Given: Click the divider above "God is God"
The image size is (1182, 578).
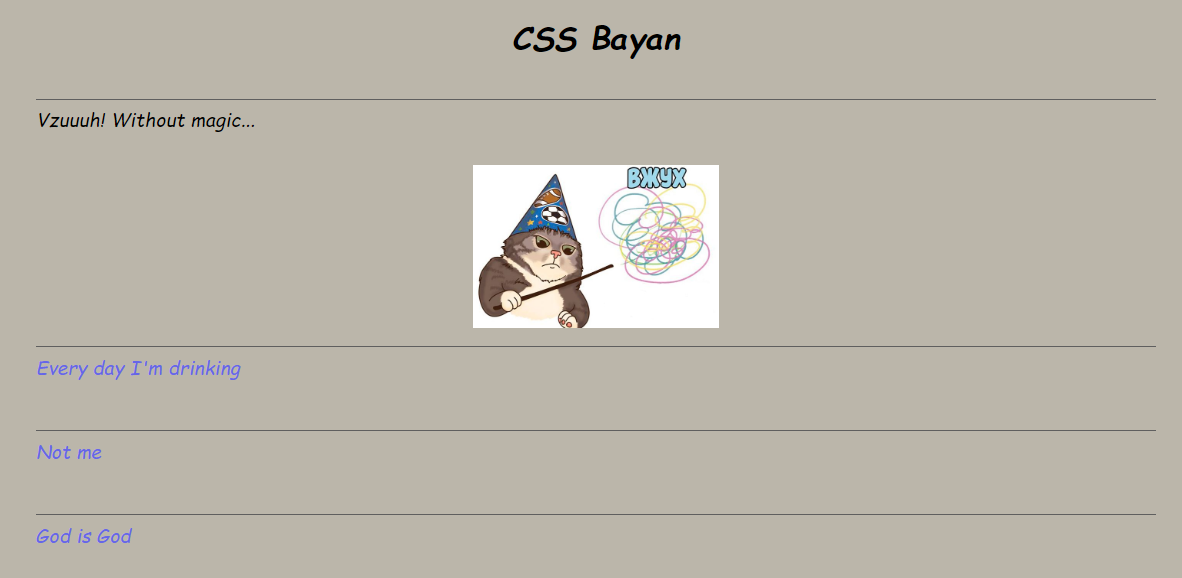Looking at the screenshot, I should pyautogui.click(x=596, y=515).
